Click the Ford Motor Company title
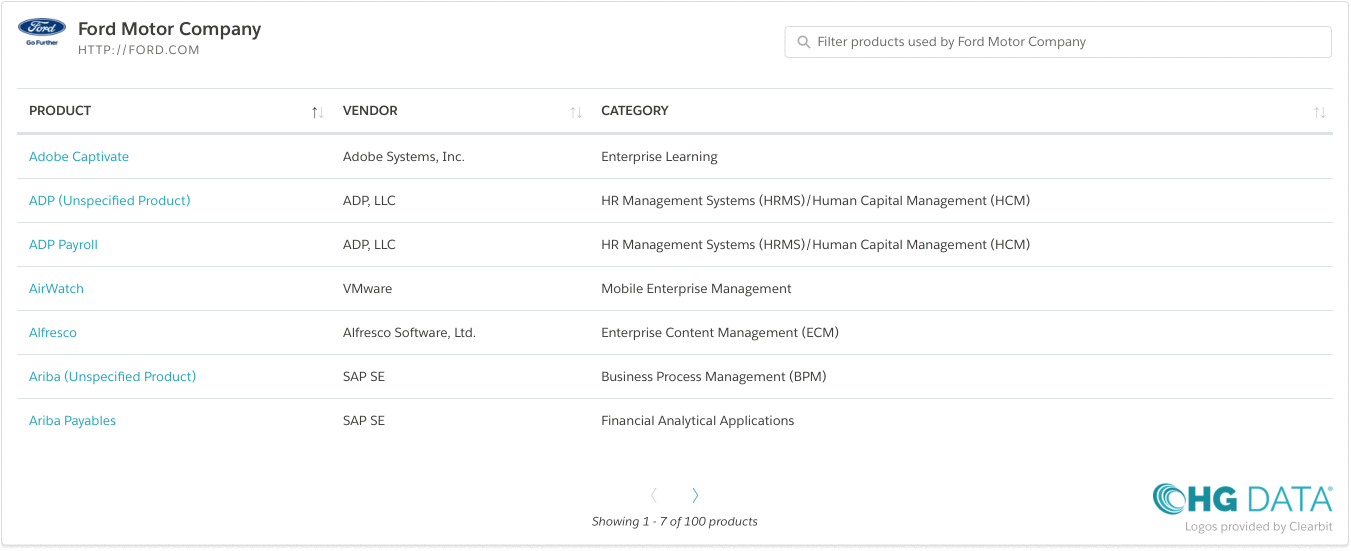 click(x=170, y=29)
